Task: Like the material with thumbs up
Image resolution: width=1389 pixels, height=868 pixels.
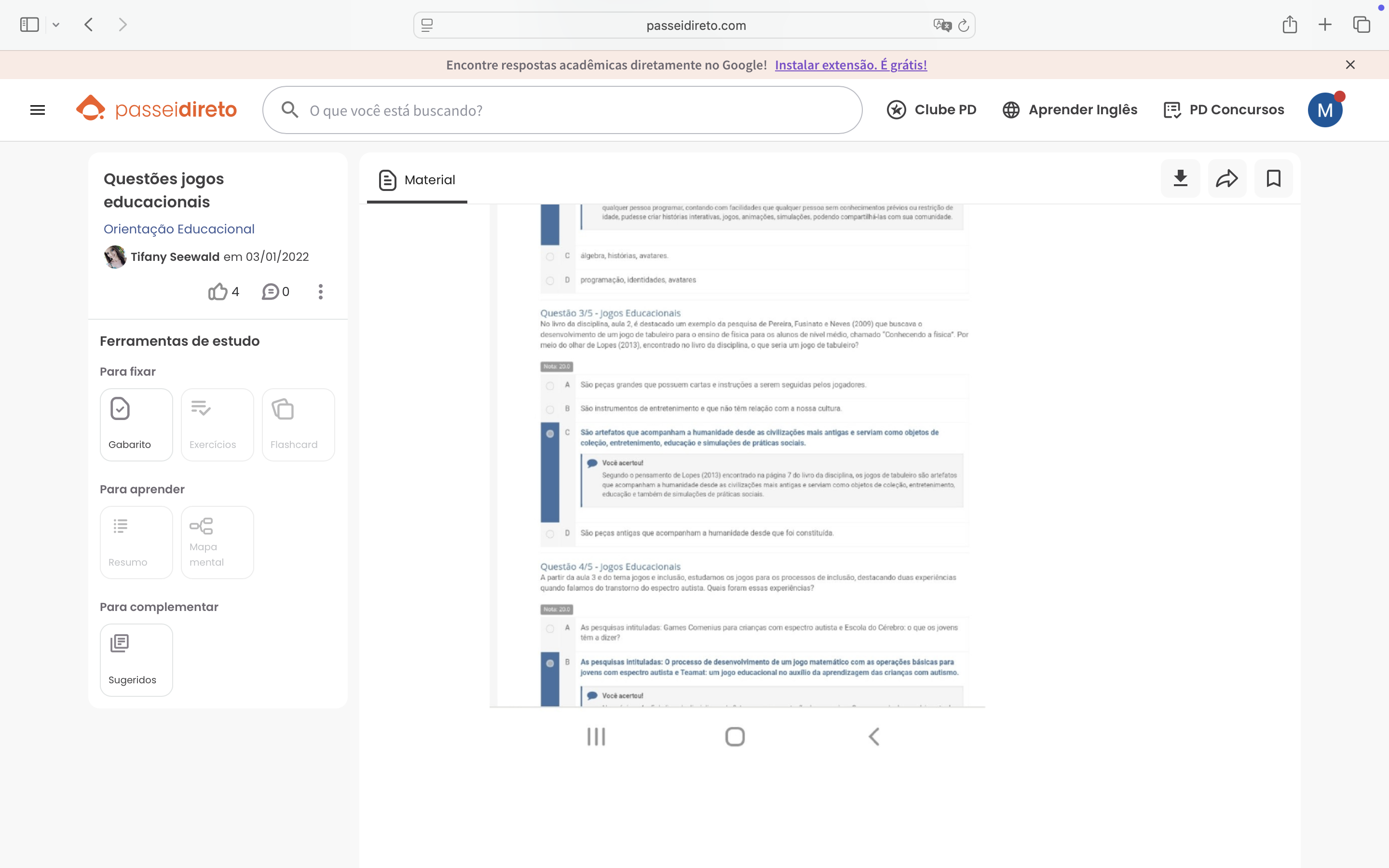Action: tap(218, 292)
